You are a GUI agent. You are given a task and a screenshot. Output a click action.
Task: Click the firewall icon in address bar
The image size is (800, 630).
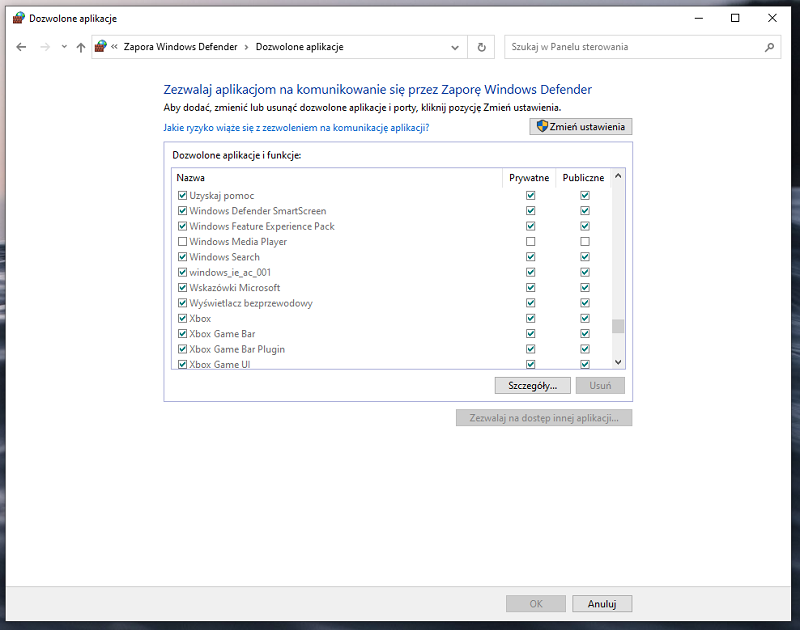pos(101,46)
